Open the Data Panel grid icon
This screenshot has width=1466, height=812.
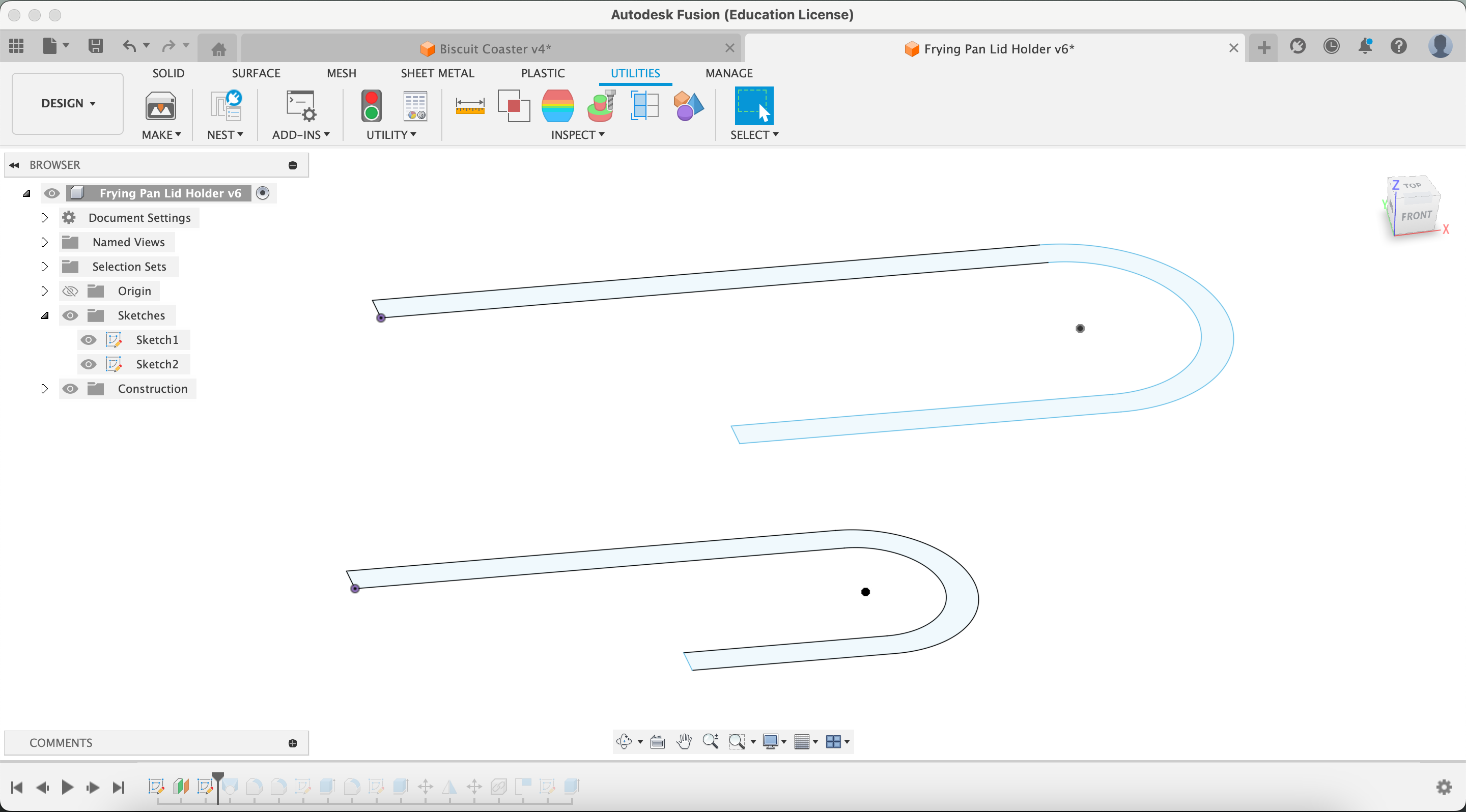tap(16, 45)
